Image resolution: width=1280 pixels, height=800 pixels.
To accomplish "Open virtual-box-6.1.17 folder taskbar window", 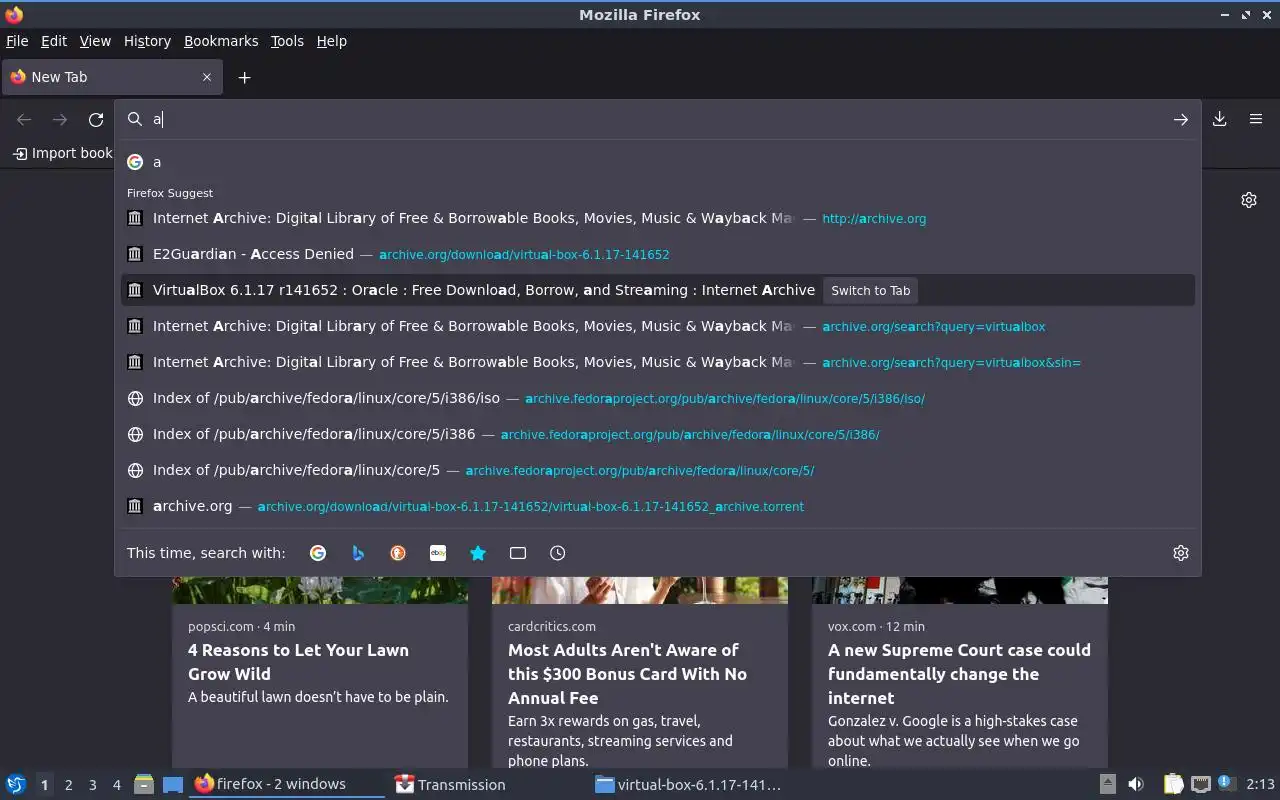I will [688, 785].
